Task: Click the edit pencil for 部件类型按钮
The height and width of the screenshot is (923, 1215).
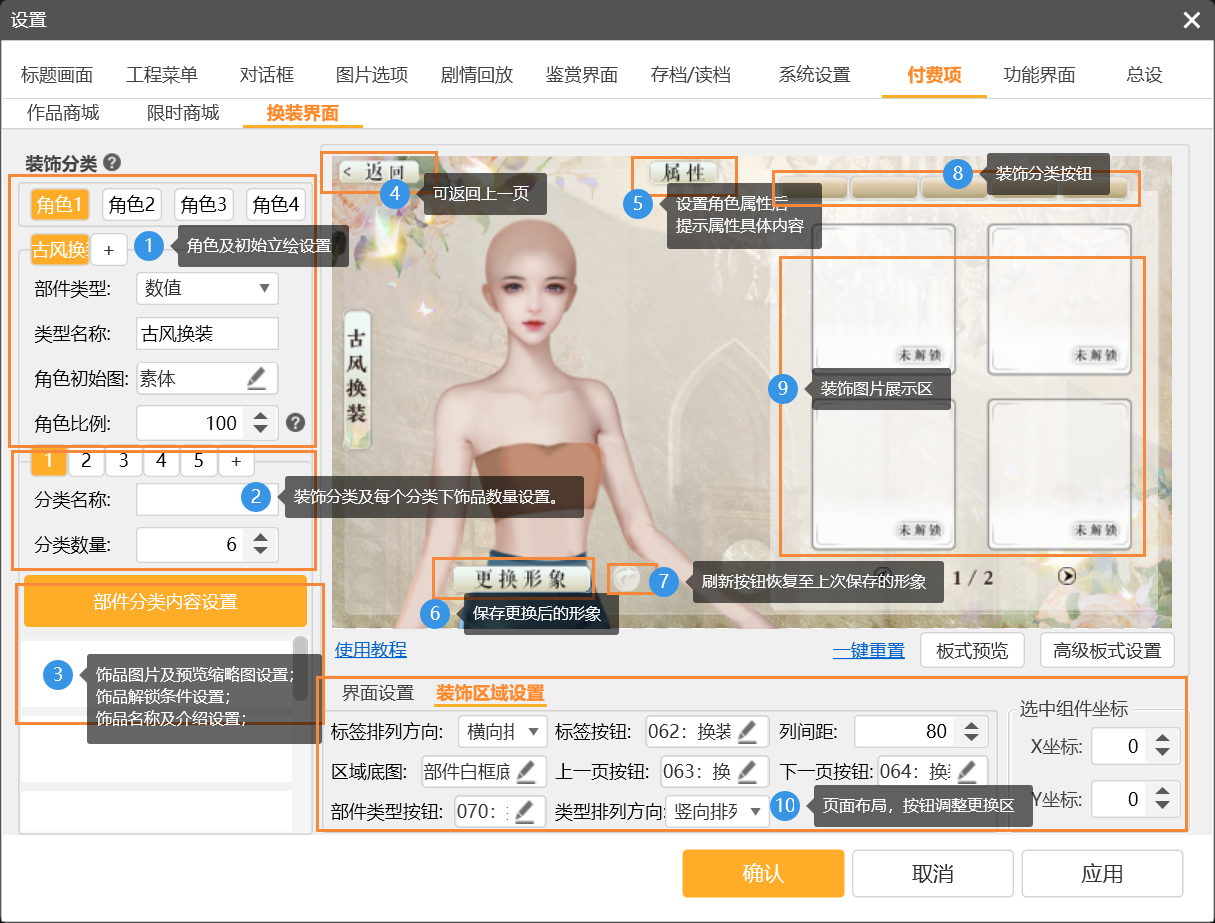Action: (x=525, y=810)
